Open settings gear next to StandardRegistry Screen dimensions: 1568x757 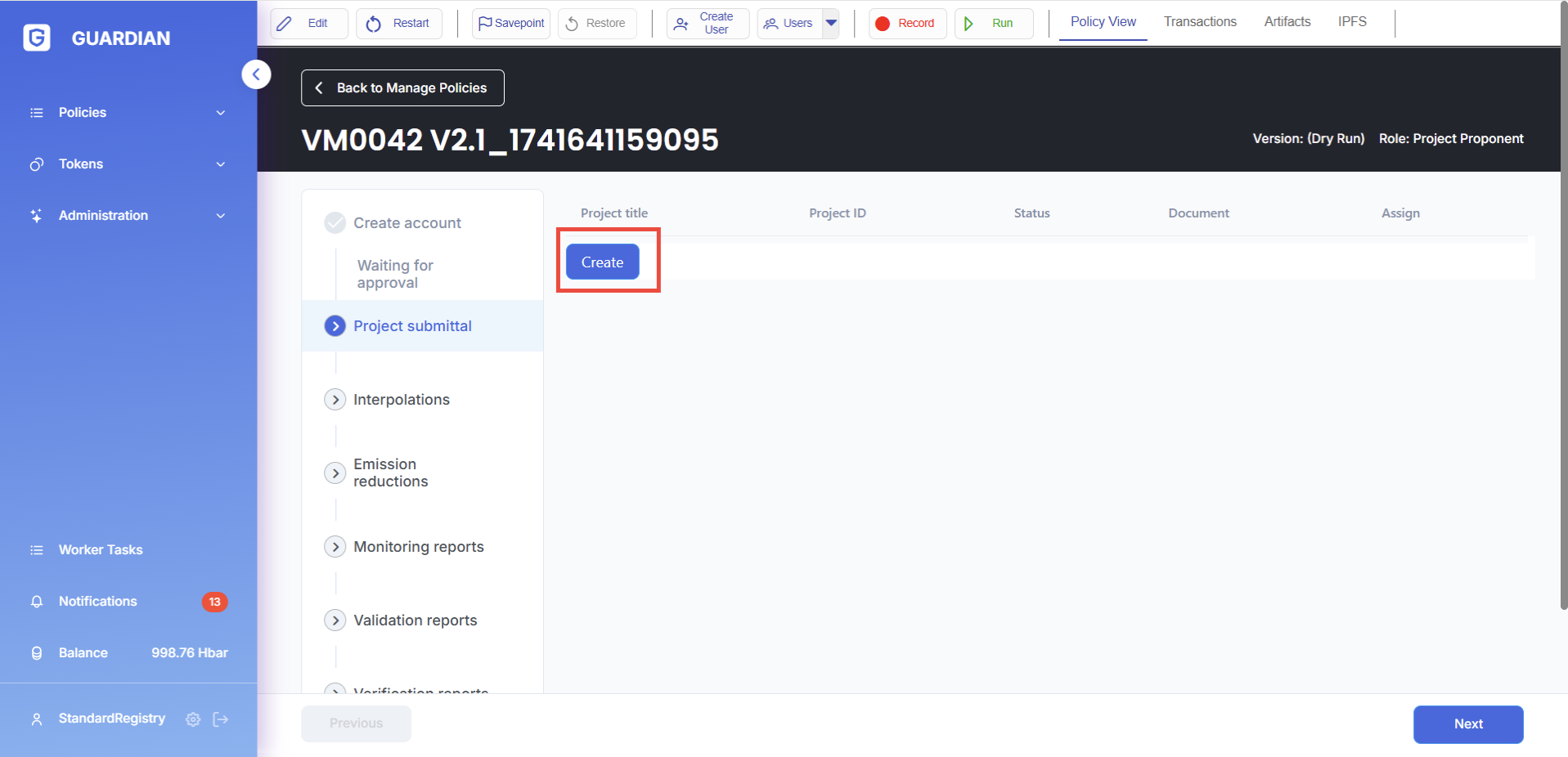193,719
